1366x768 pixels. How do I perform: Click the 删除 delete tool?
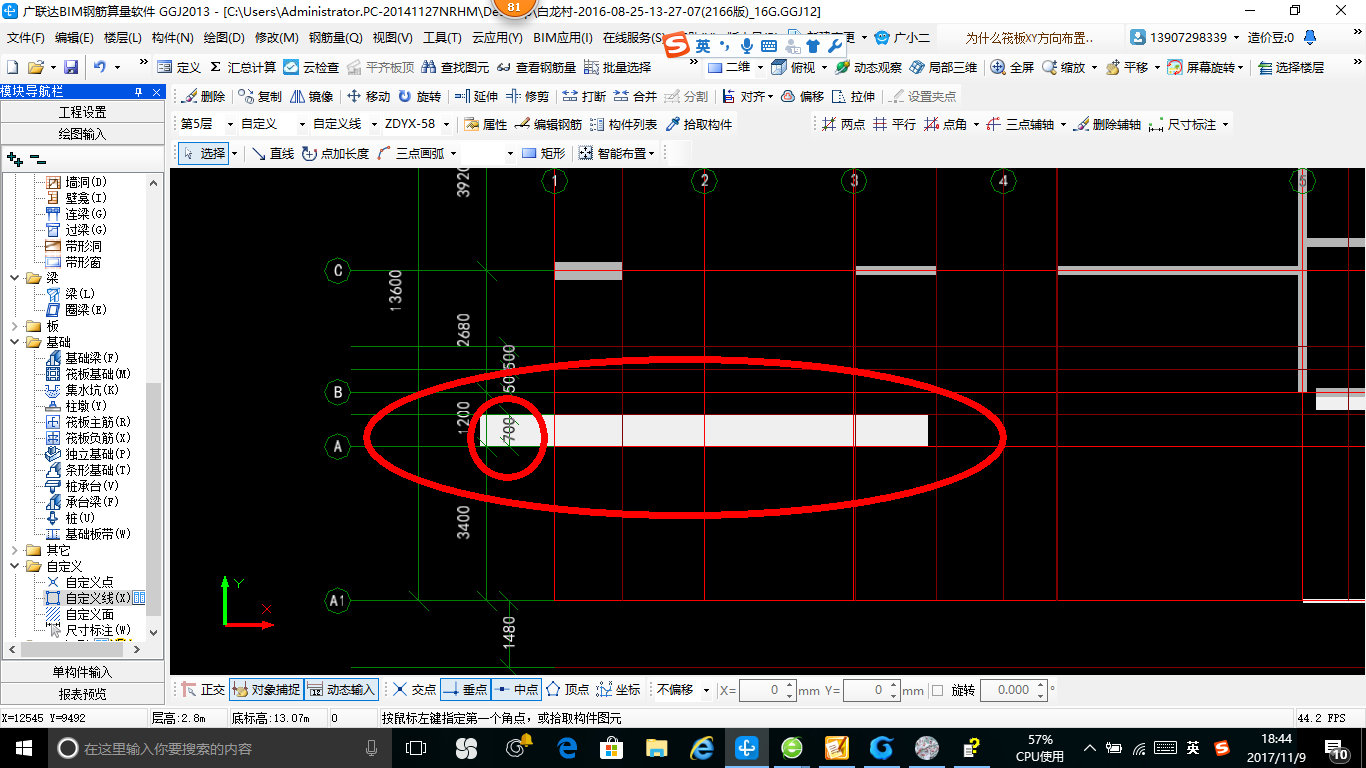[203, 97]
